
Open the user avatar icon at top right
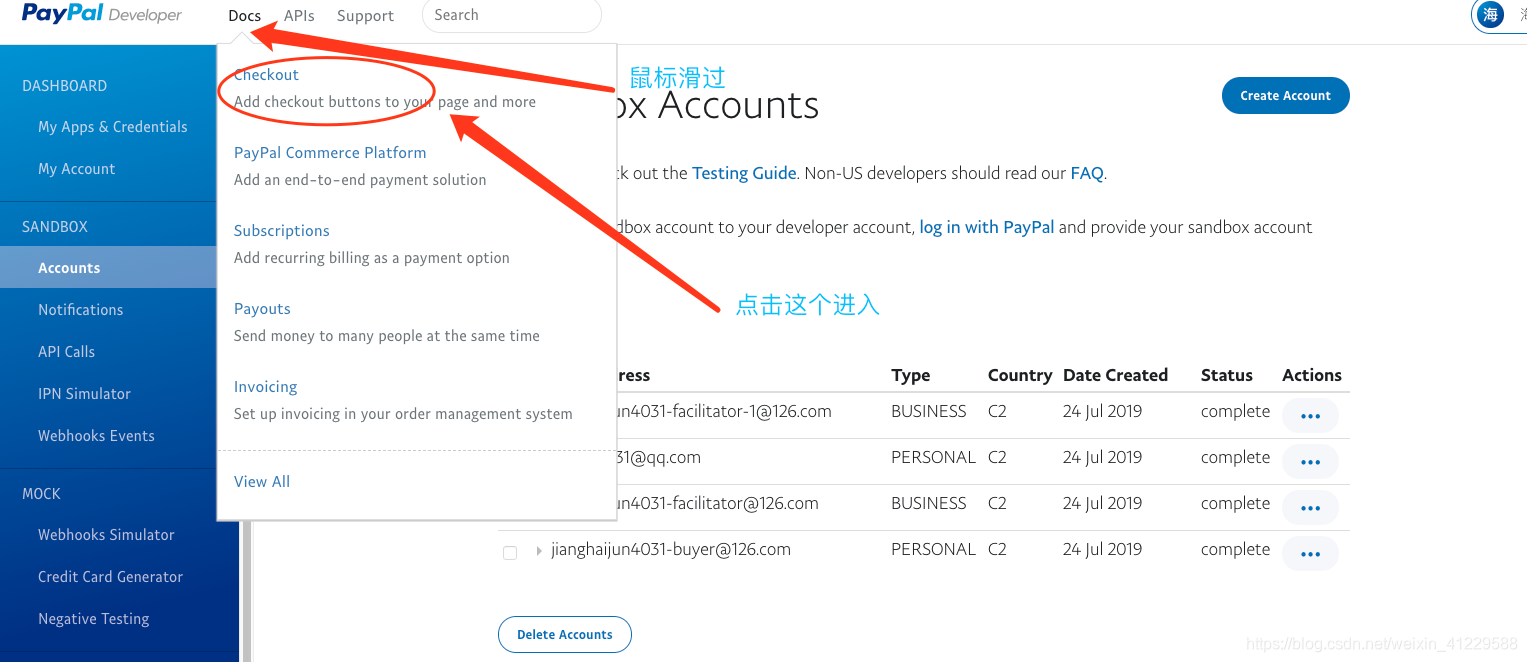pyautogui.click(x=1491, y=15)
